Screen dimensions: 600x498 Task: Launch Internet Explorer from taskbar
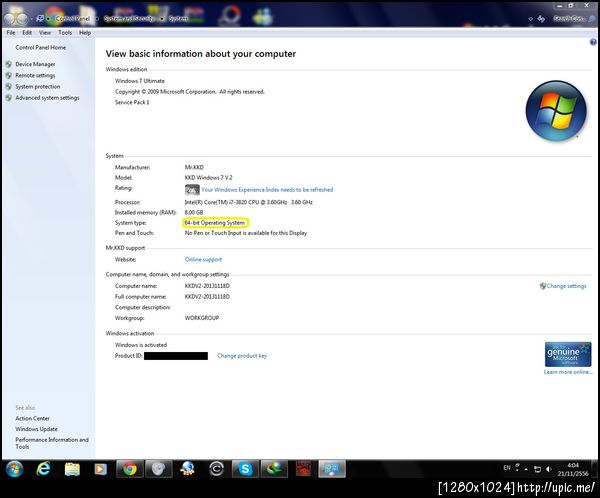(x=44, y=469)
